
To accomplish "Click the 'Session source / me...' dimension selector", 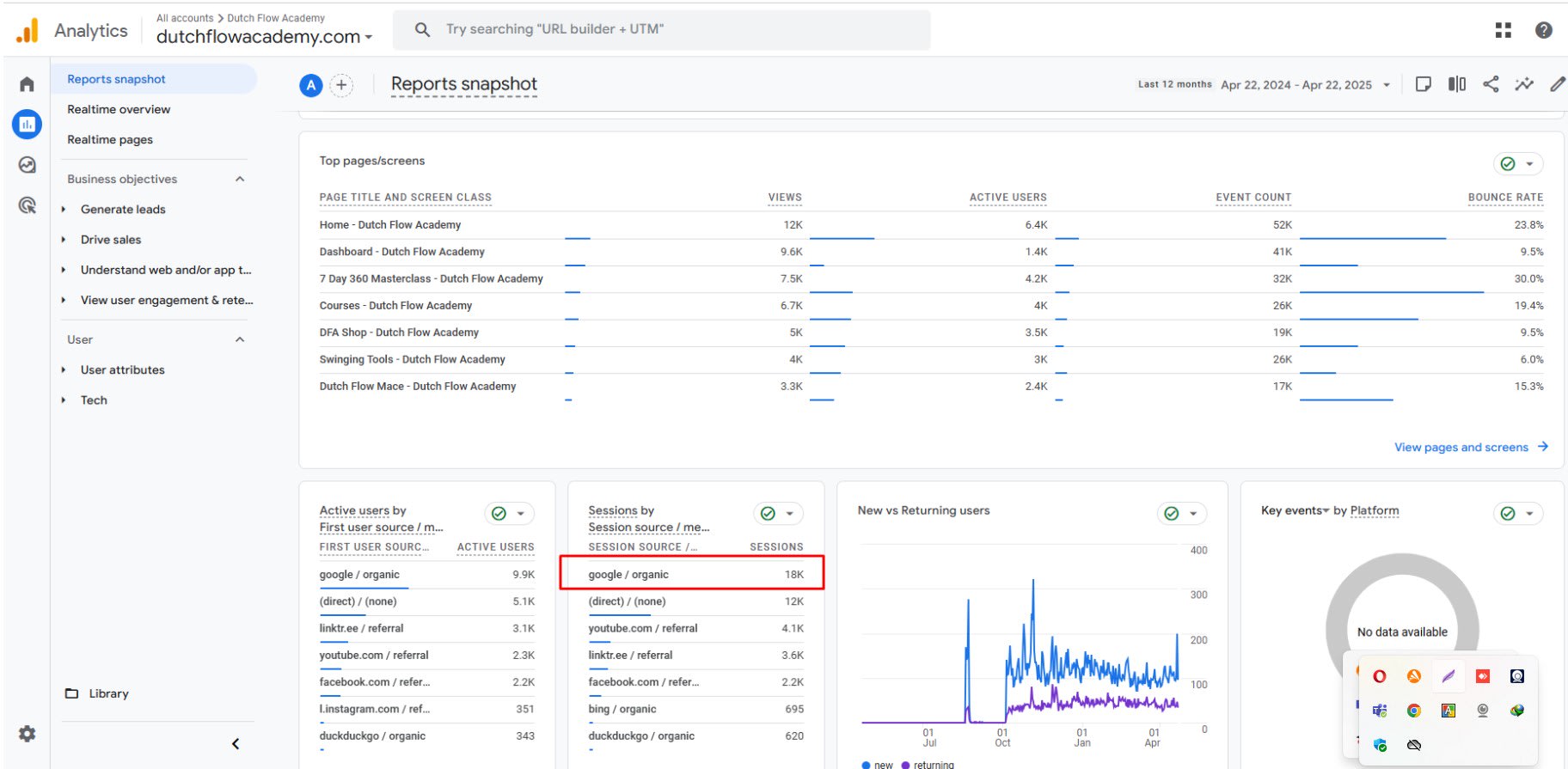I will pyautogui.click(x=649, y=528).
